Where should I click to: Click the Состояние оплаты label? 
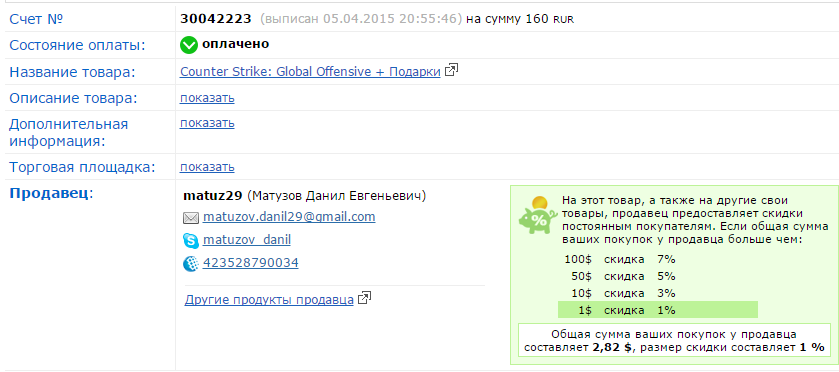click(x=78, y=45)
